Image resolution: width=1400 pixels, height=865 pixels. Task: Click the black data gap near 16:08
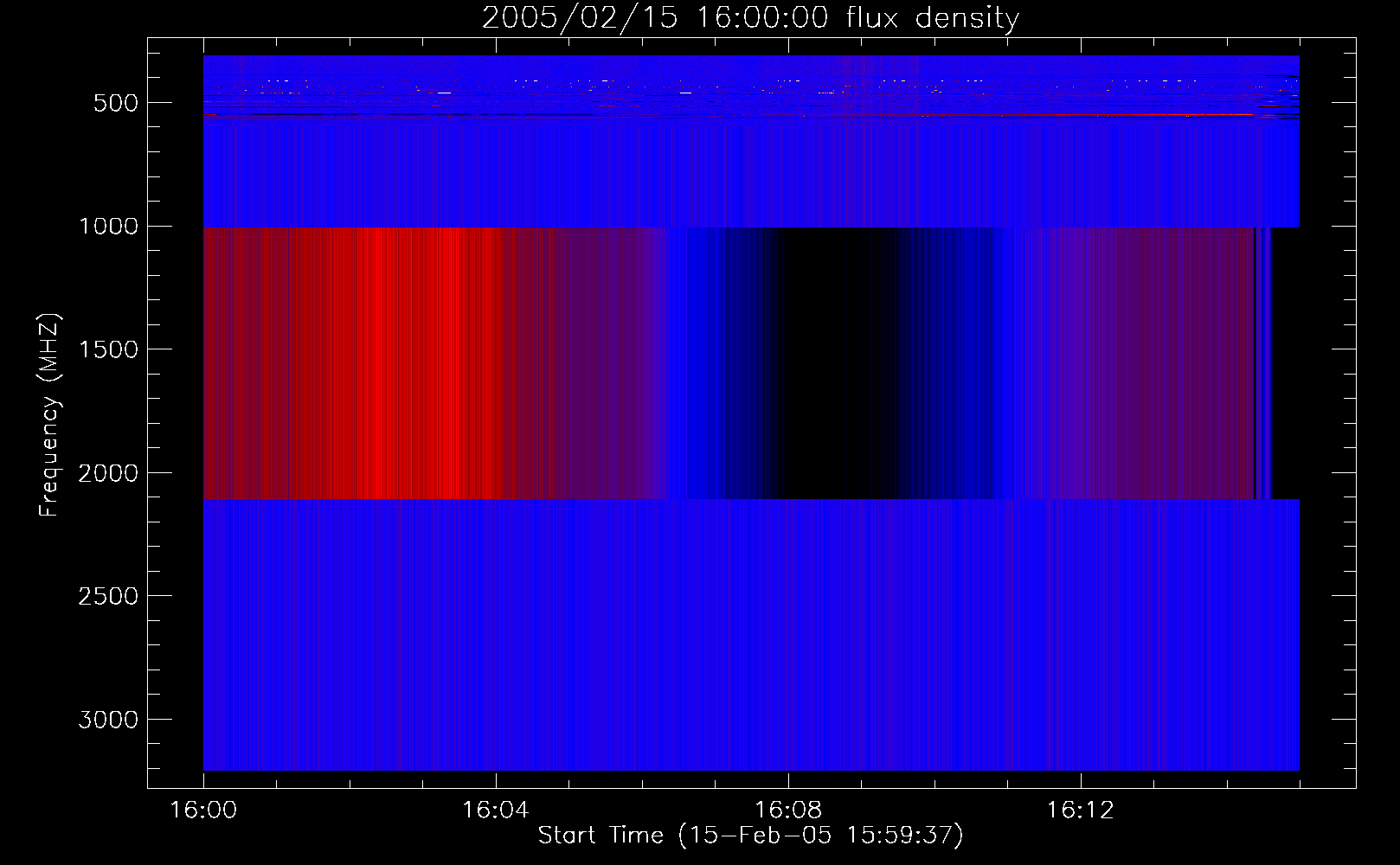tap(839, 363)
